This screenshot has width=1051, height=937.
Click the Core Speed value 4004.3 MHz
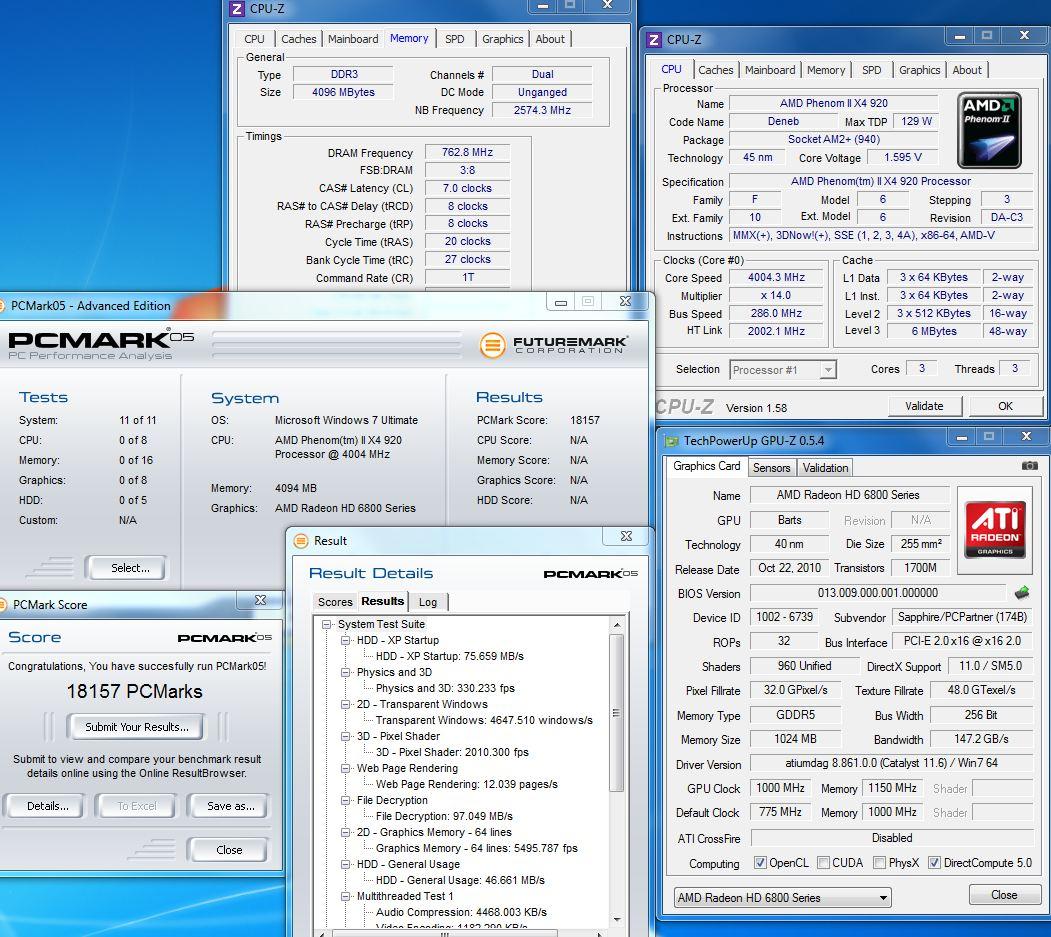coord(776,277)
